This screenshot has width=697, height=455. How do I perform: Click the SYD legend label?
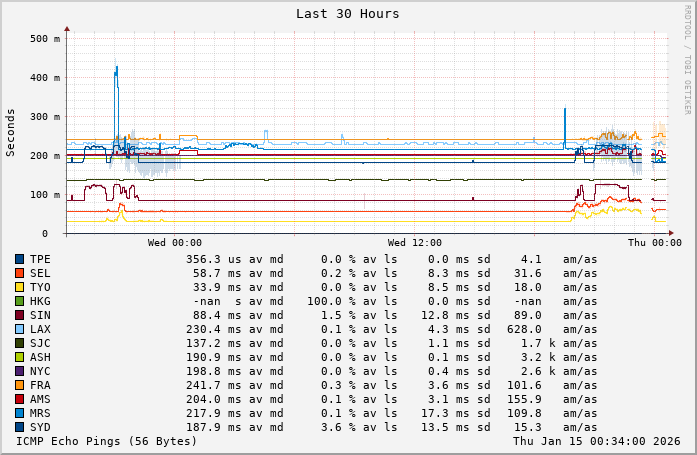(x=40, y=427)
